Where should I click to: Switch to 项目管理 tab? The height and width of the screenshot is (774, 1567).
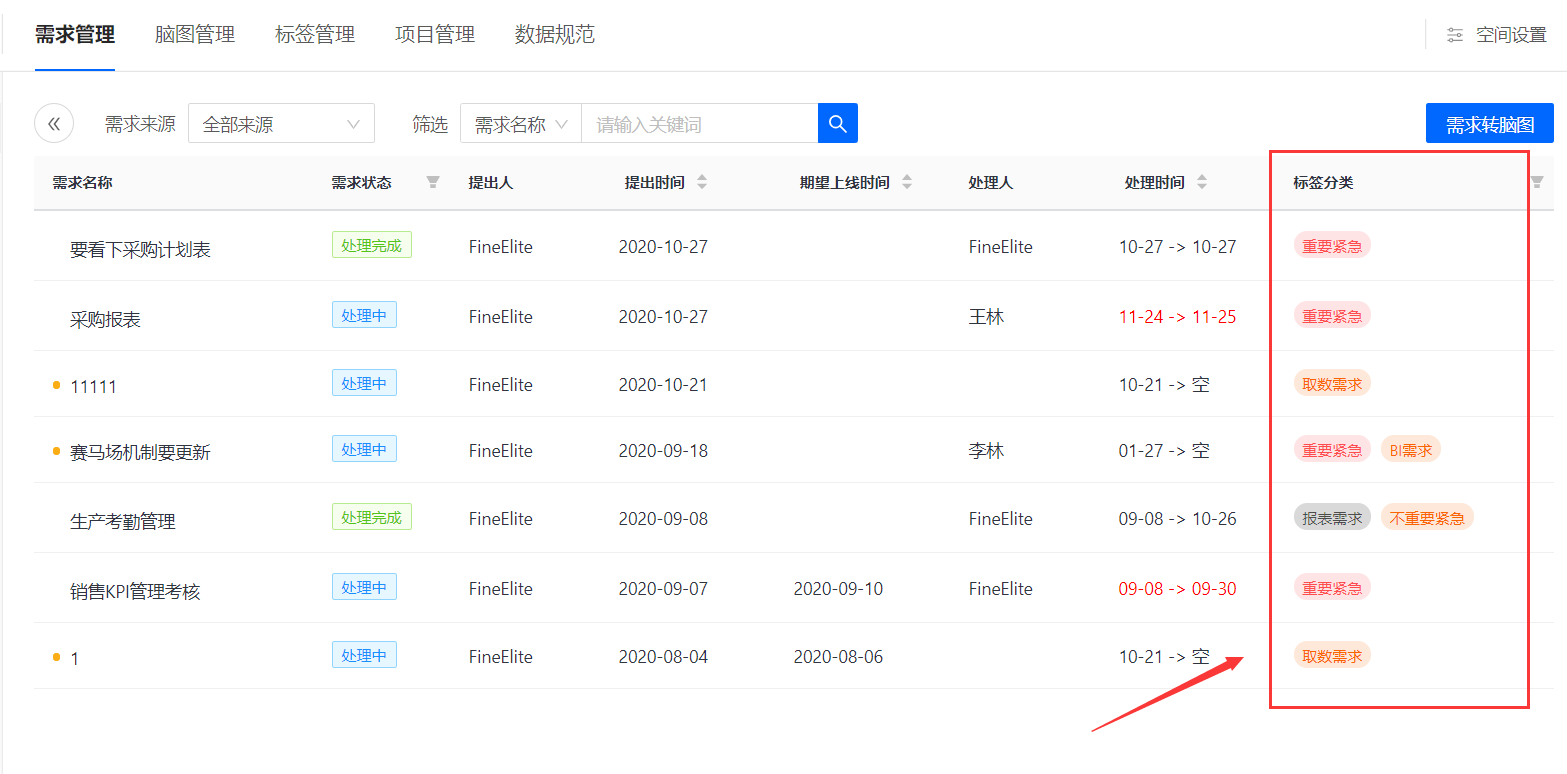pos(435,35)
